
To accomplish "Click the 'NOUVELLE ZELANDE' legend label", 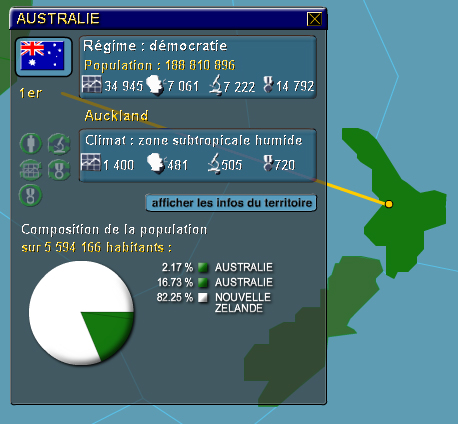I will tap(243, 303).
